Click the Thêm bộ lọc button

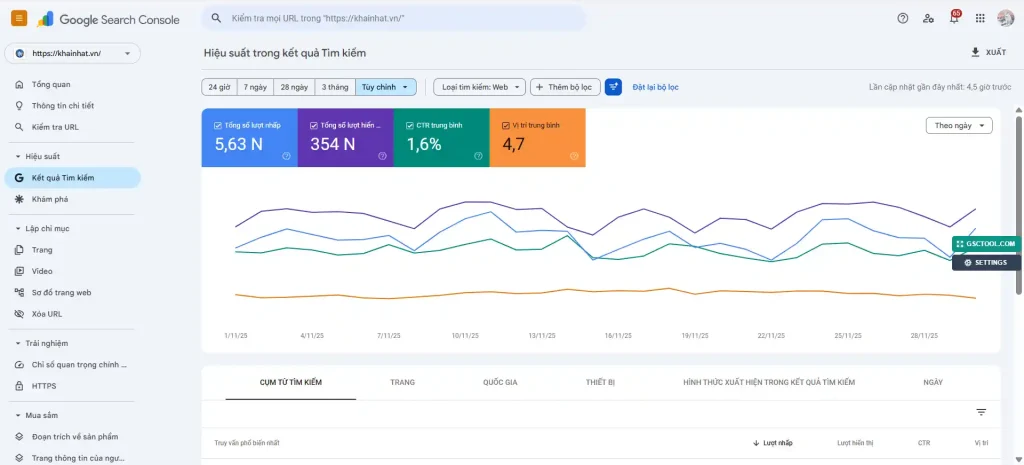(x=565, y=87)
